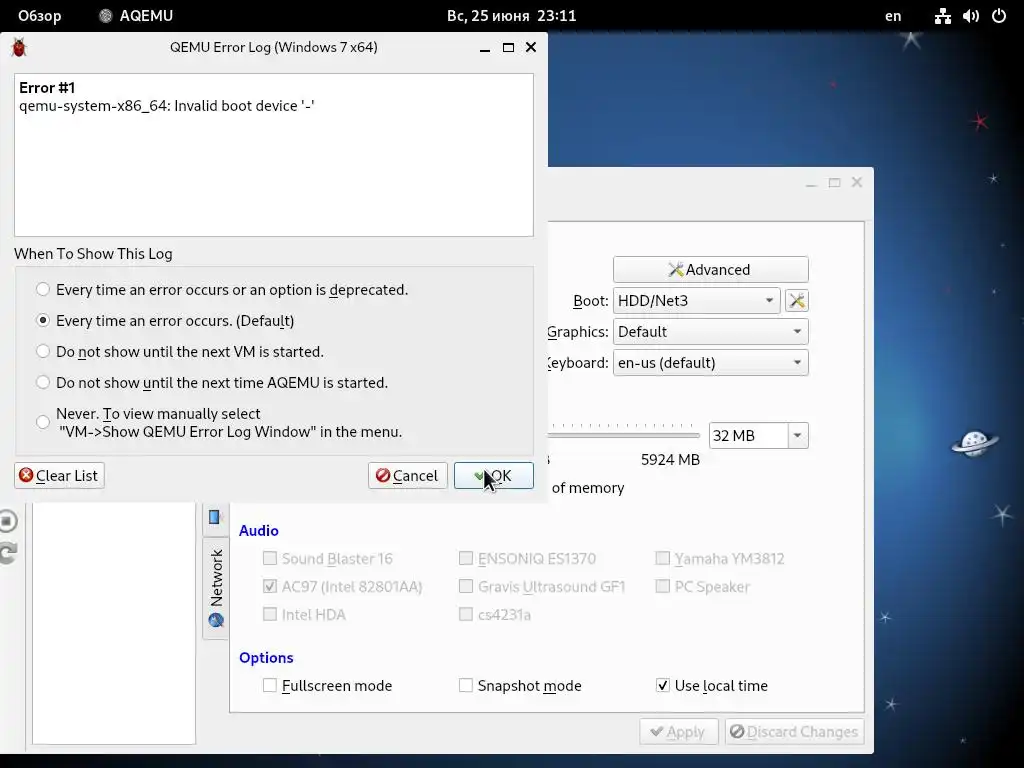Open the AQEMU application menu in top bar
This screenshot has height=768, width=1024.
pyautogui.click(x=136, y=16)
